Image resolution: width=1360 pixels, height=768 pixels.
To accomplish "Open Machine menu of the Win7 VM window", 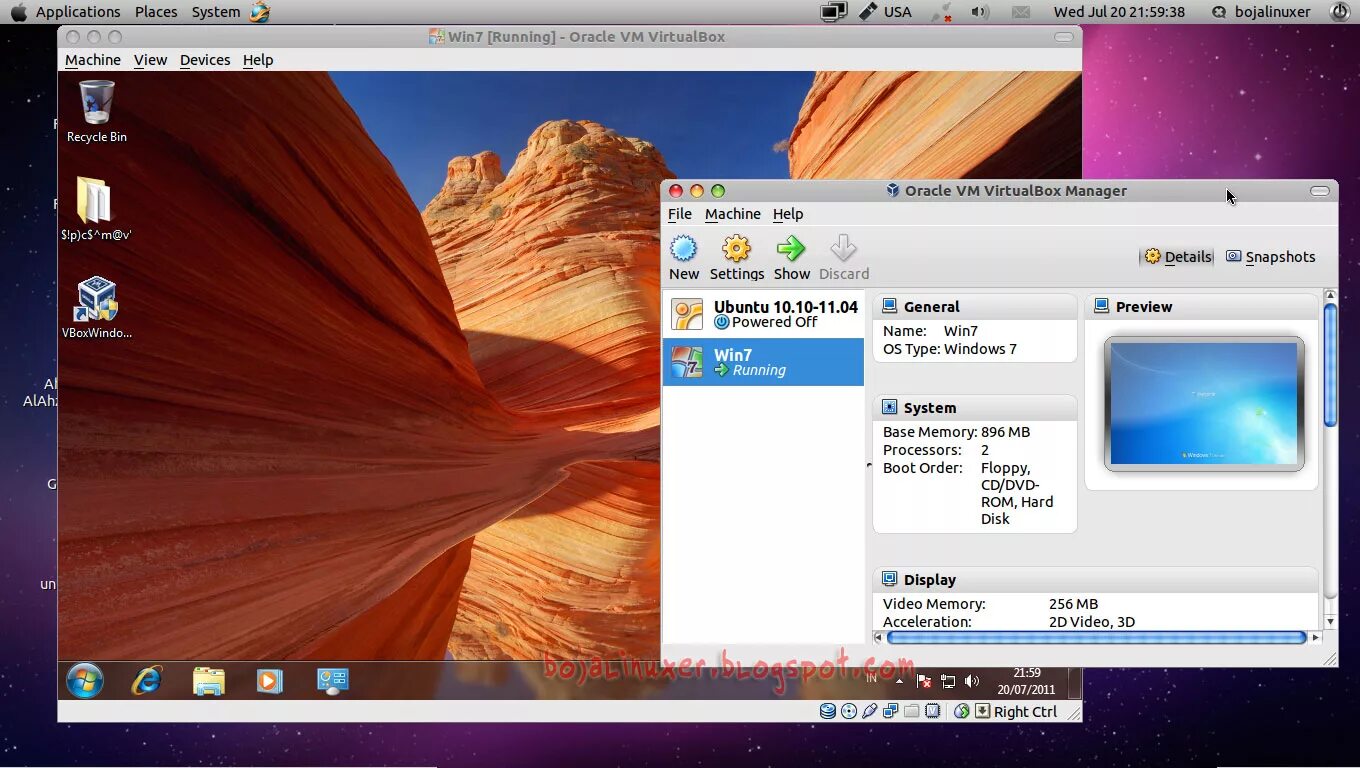I will (x=93, y=60).
